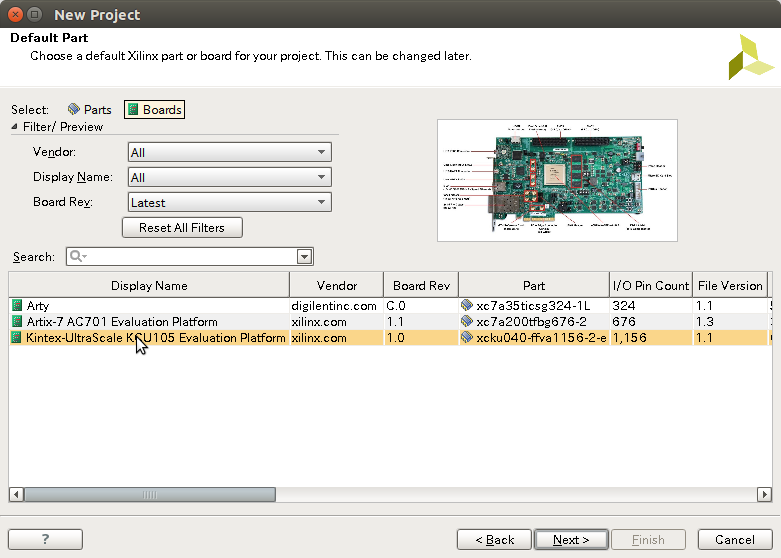Collapse the Filter/ Preview section

pos(14,127)
